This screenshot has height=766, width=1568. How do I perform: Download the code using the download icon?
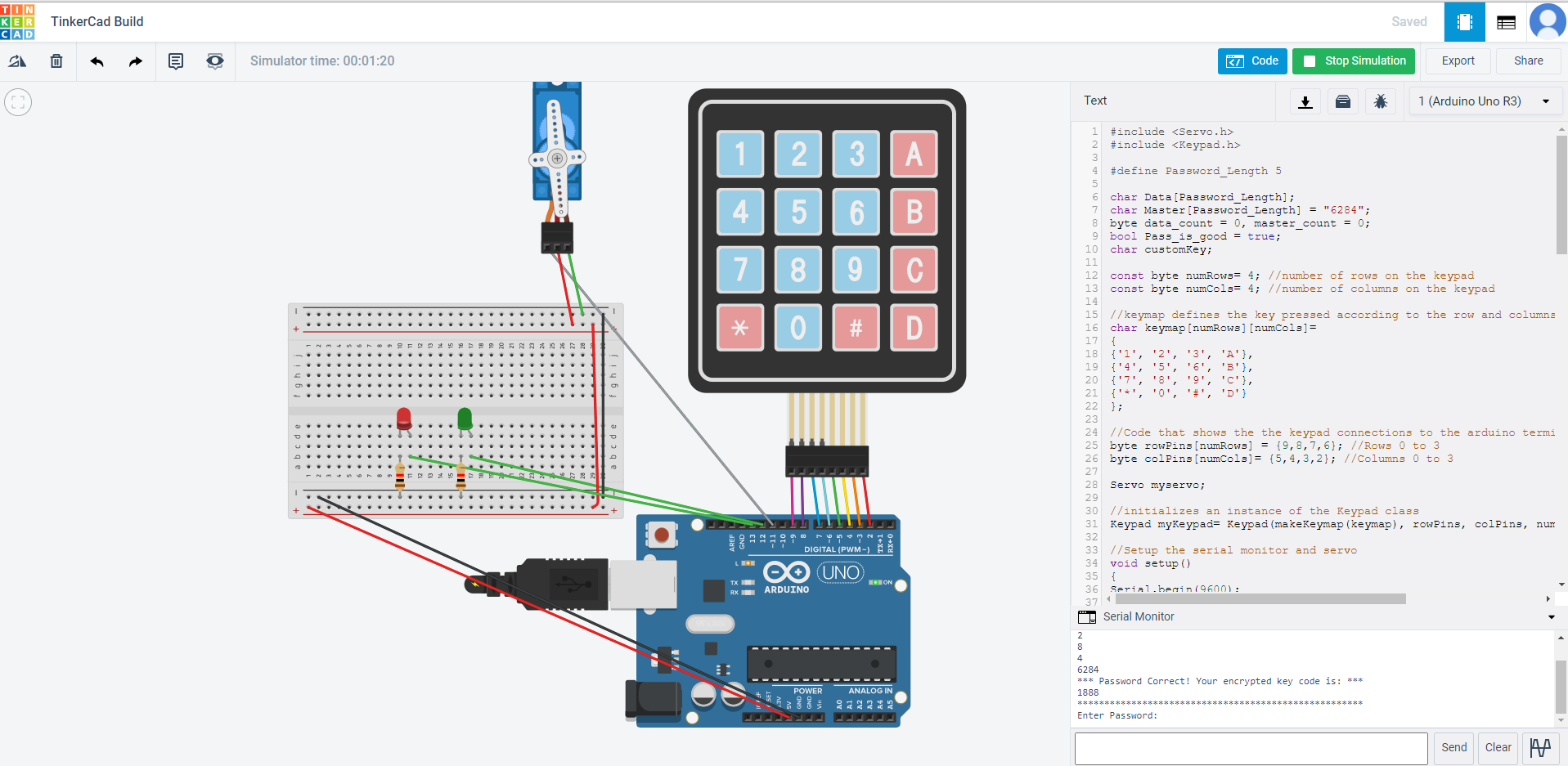[1305, 101]
